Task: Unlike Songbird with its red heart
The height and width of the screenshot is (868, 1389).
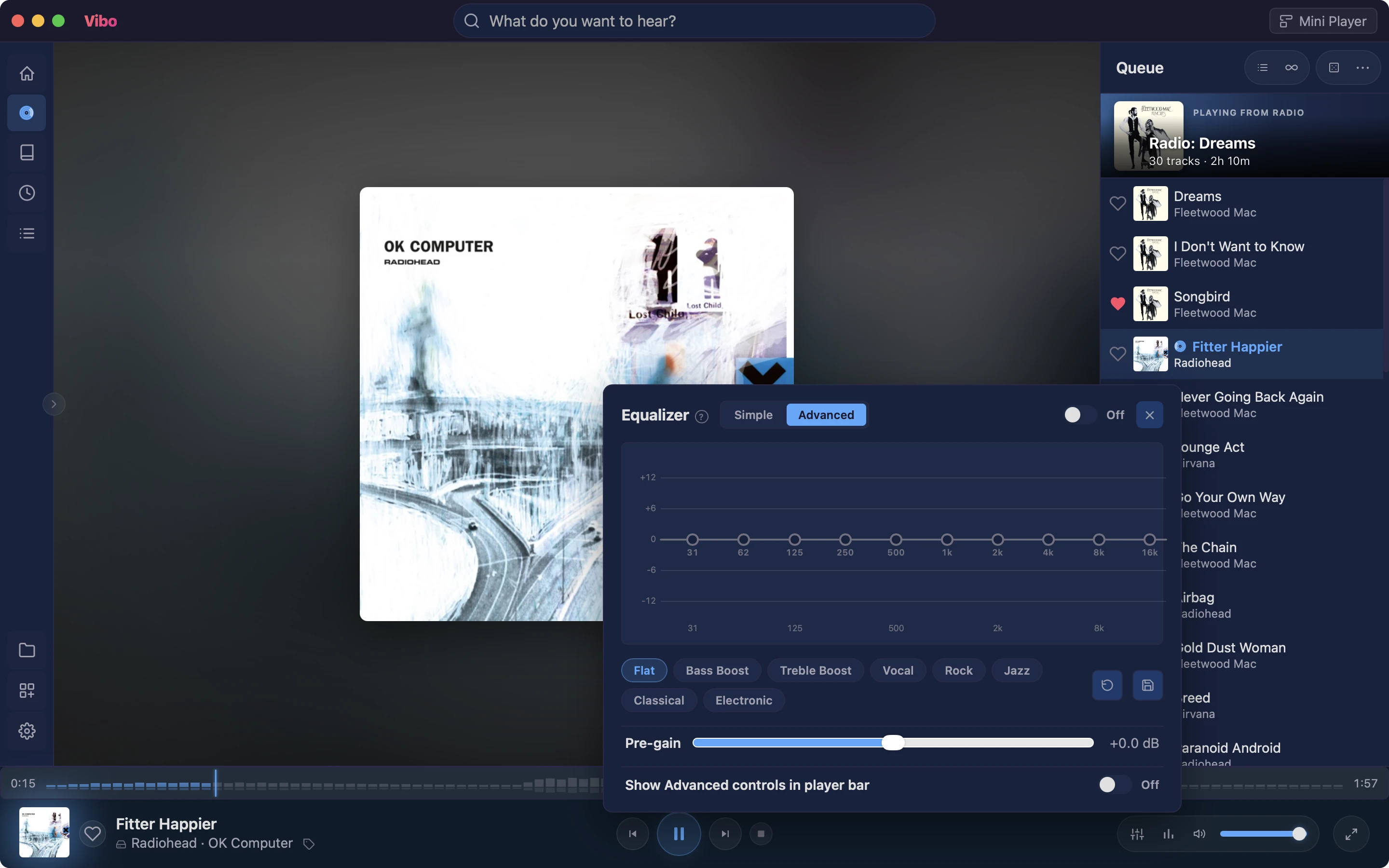Action: click(x=1117, y=304)
